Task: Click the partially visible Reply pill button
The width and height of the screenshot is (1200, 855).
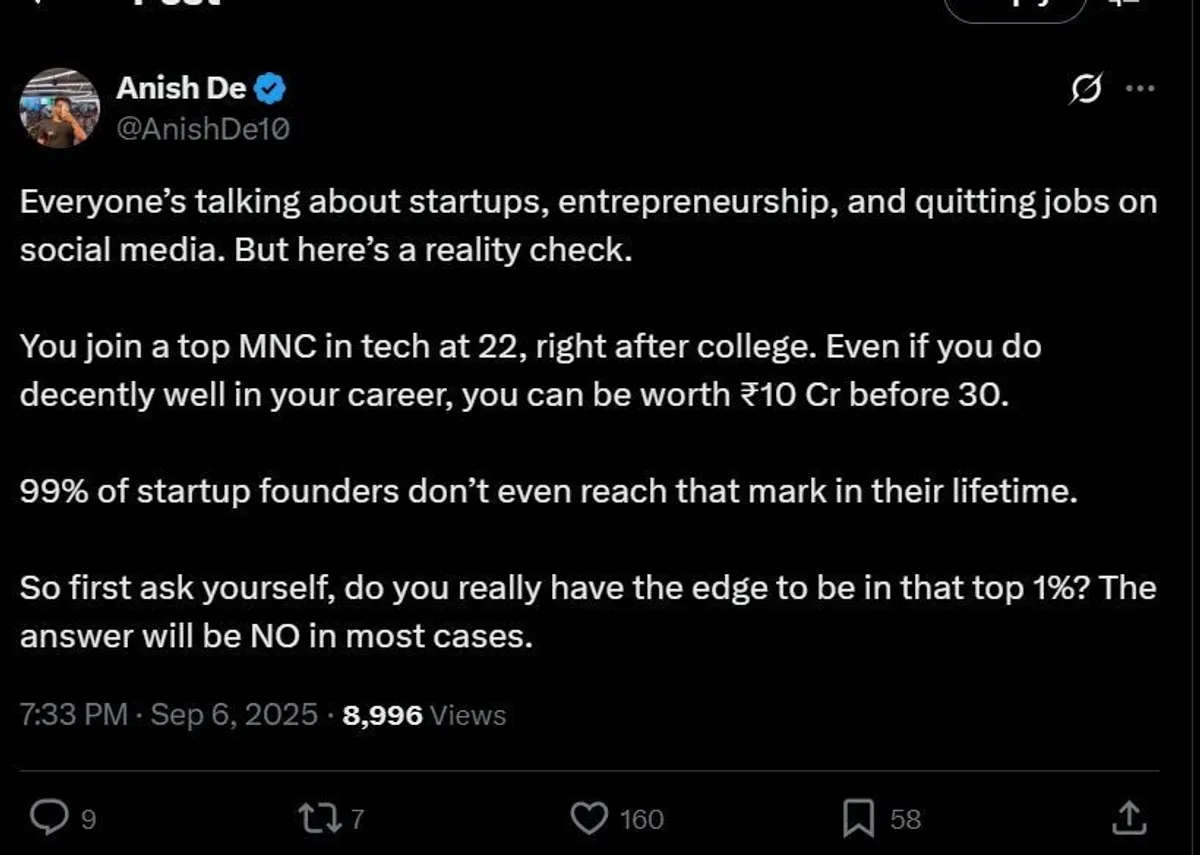Action: (1015, 8)
